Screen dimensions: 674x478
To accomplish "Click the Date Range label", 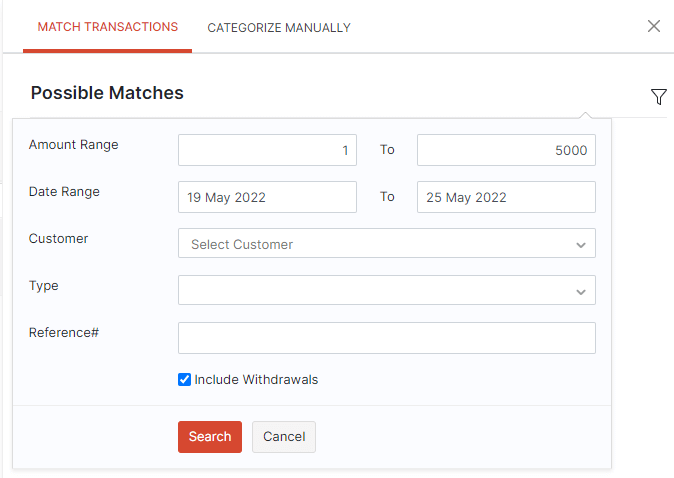I will click(64, 191).
